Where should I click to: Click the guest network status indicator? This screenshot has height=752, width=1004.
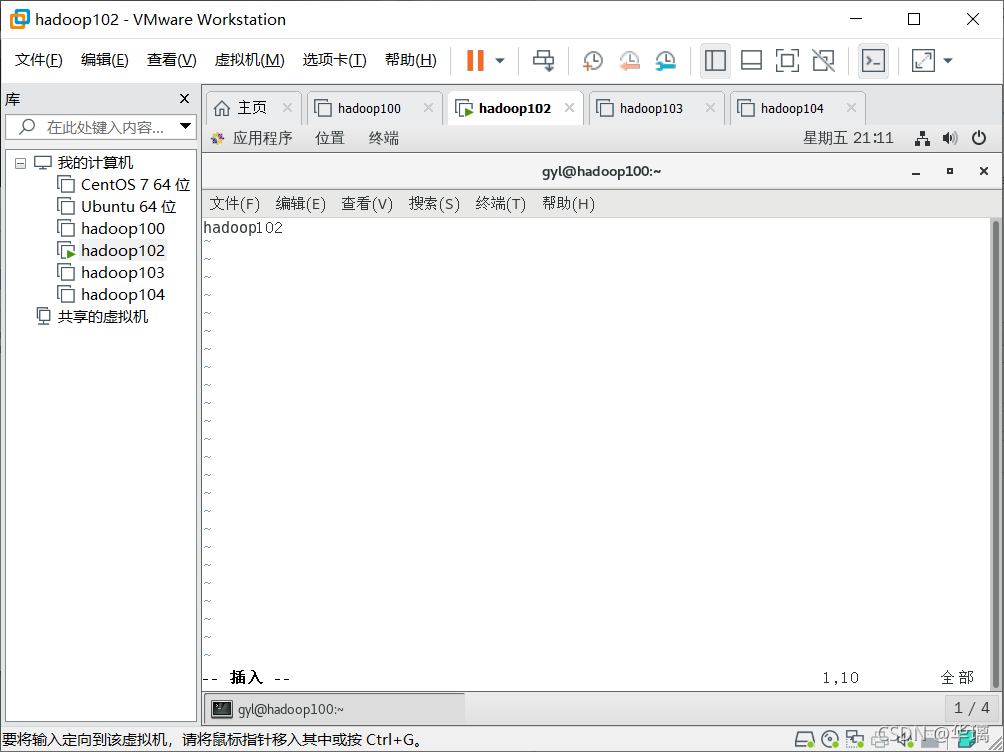coord(921,138)
